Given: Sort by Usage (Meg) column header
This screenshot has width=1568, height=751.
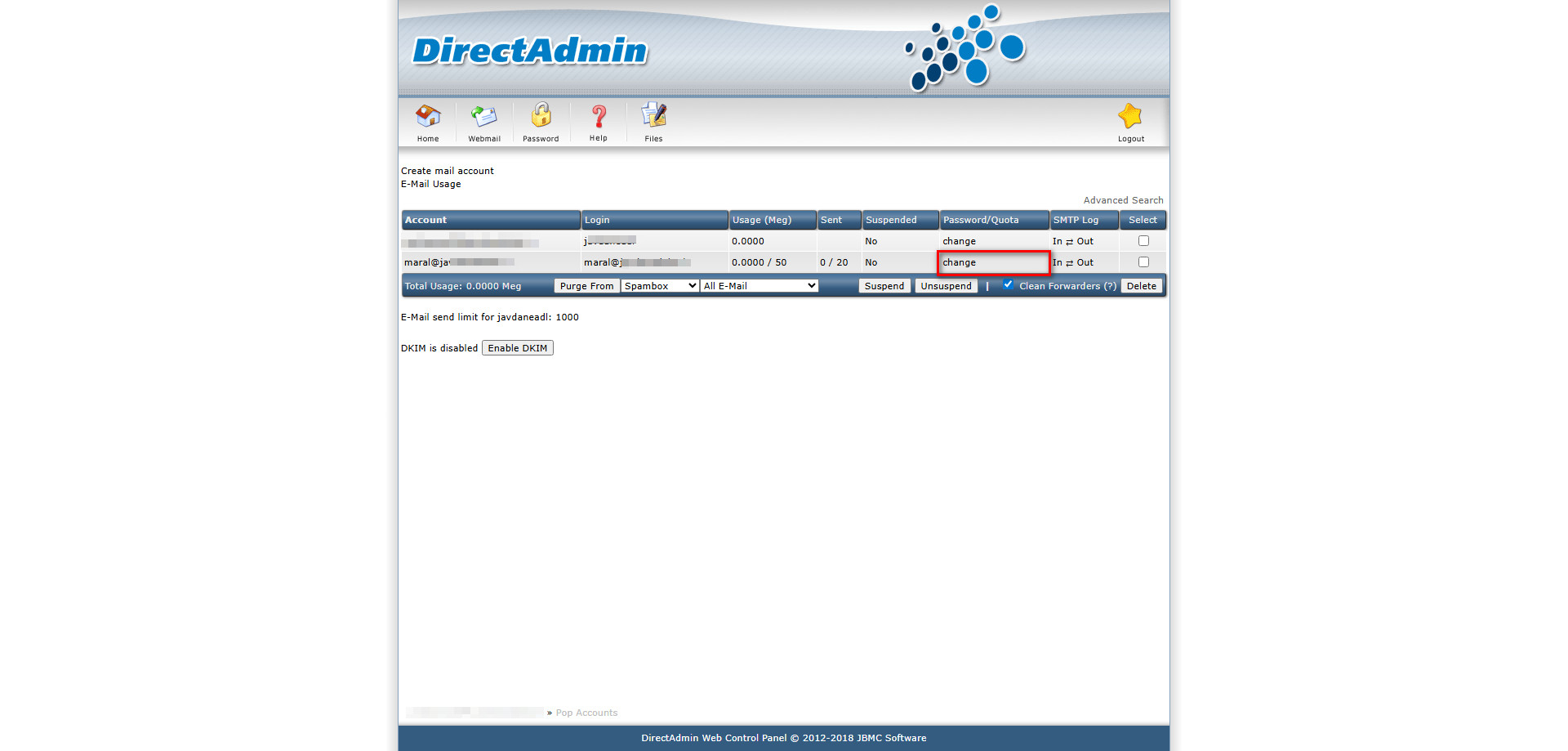Looking at the screenshot, I should coord(761,220).
